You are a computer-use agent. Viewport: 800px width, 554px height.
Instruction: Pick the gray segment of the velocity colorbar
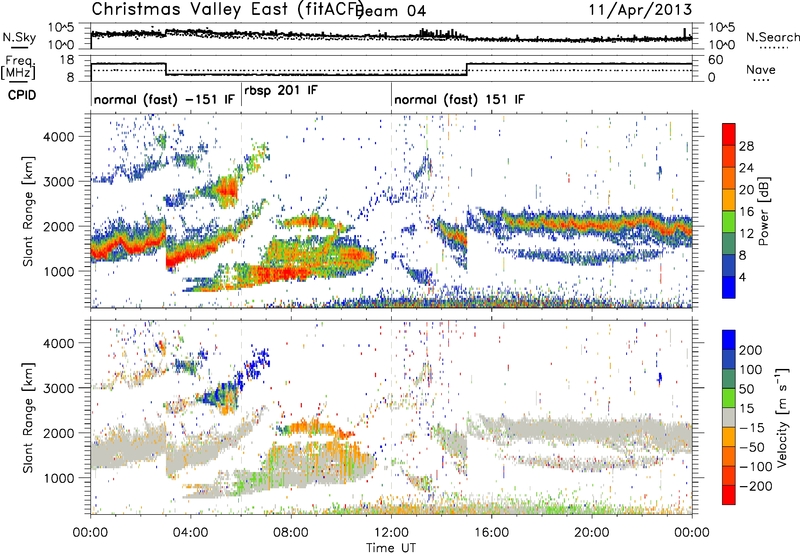pos(729,417)
